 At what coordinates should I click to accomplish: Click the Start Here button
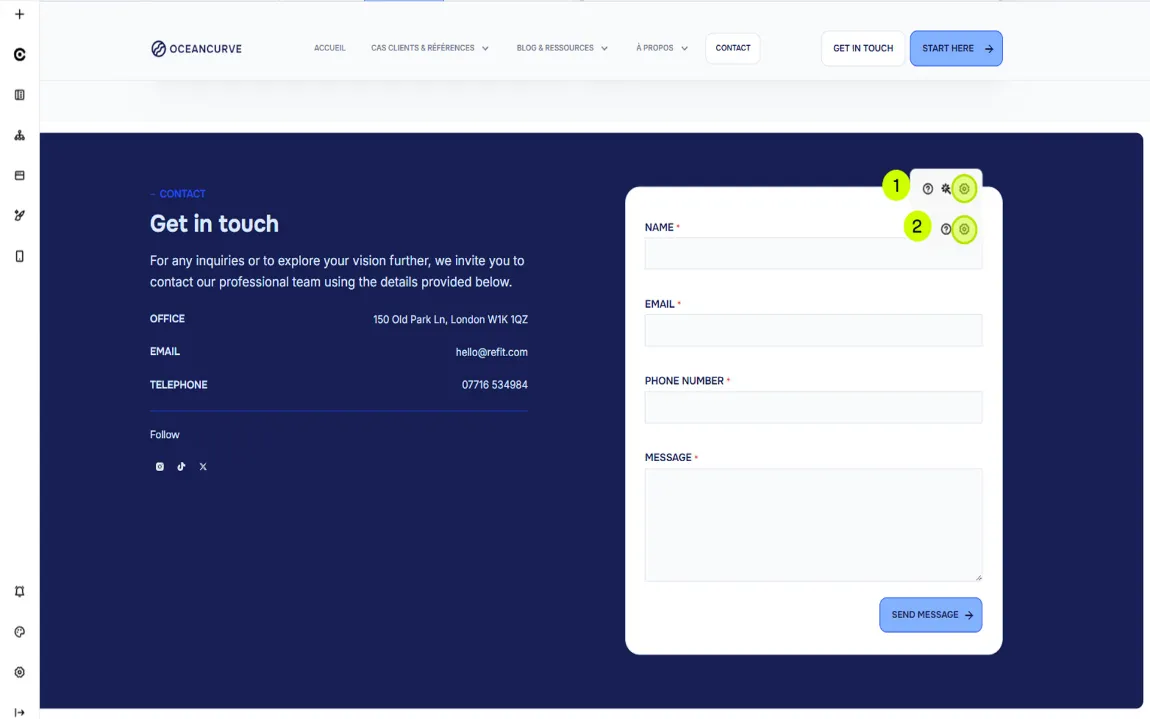956,48
